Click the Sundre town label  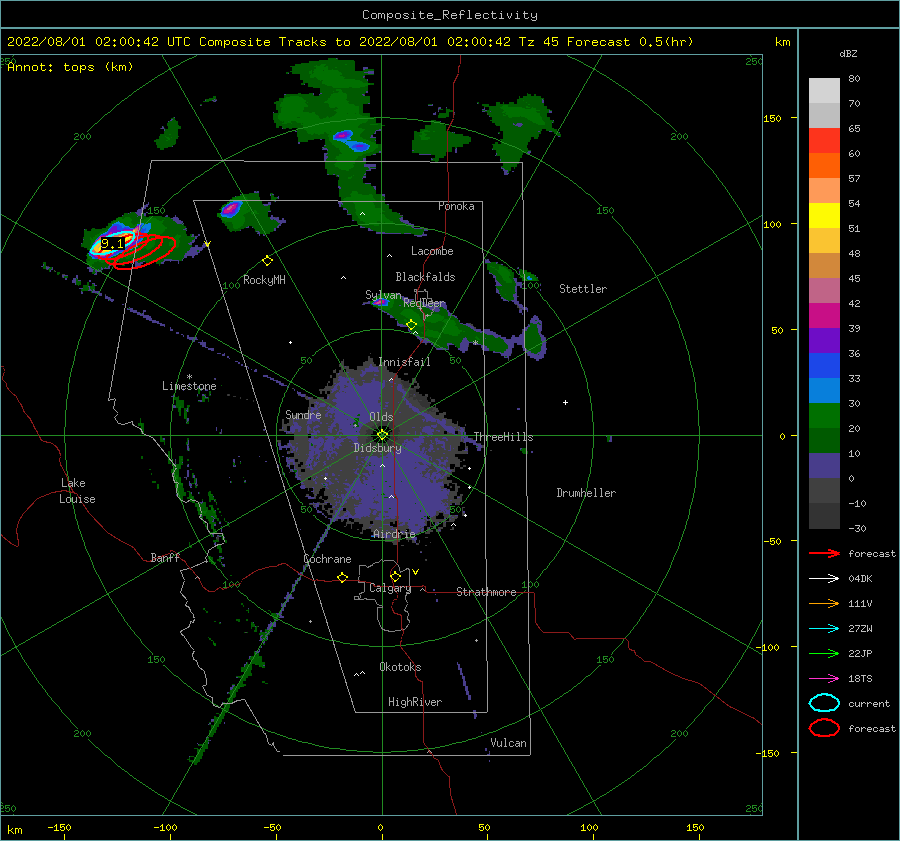click(303, 414)
